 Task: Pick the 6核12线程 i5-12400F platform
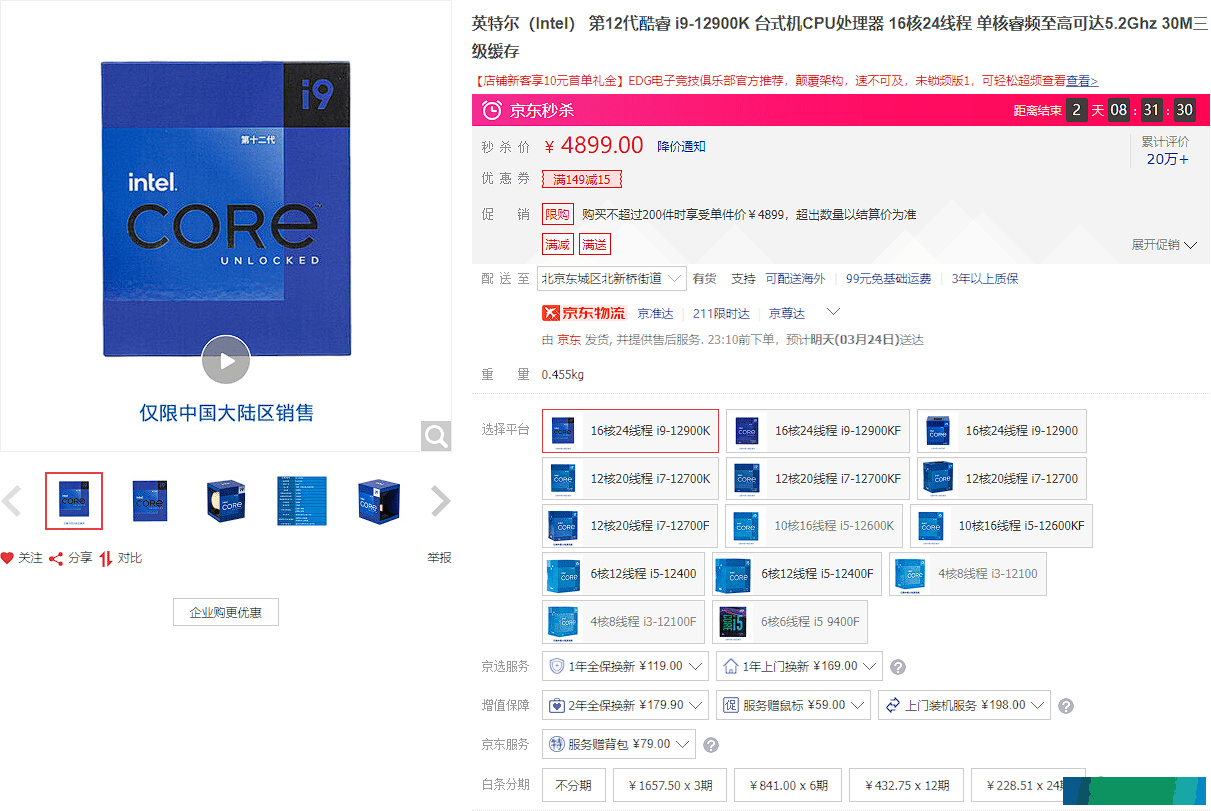(x=797, y=574)
